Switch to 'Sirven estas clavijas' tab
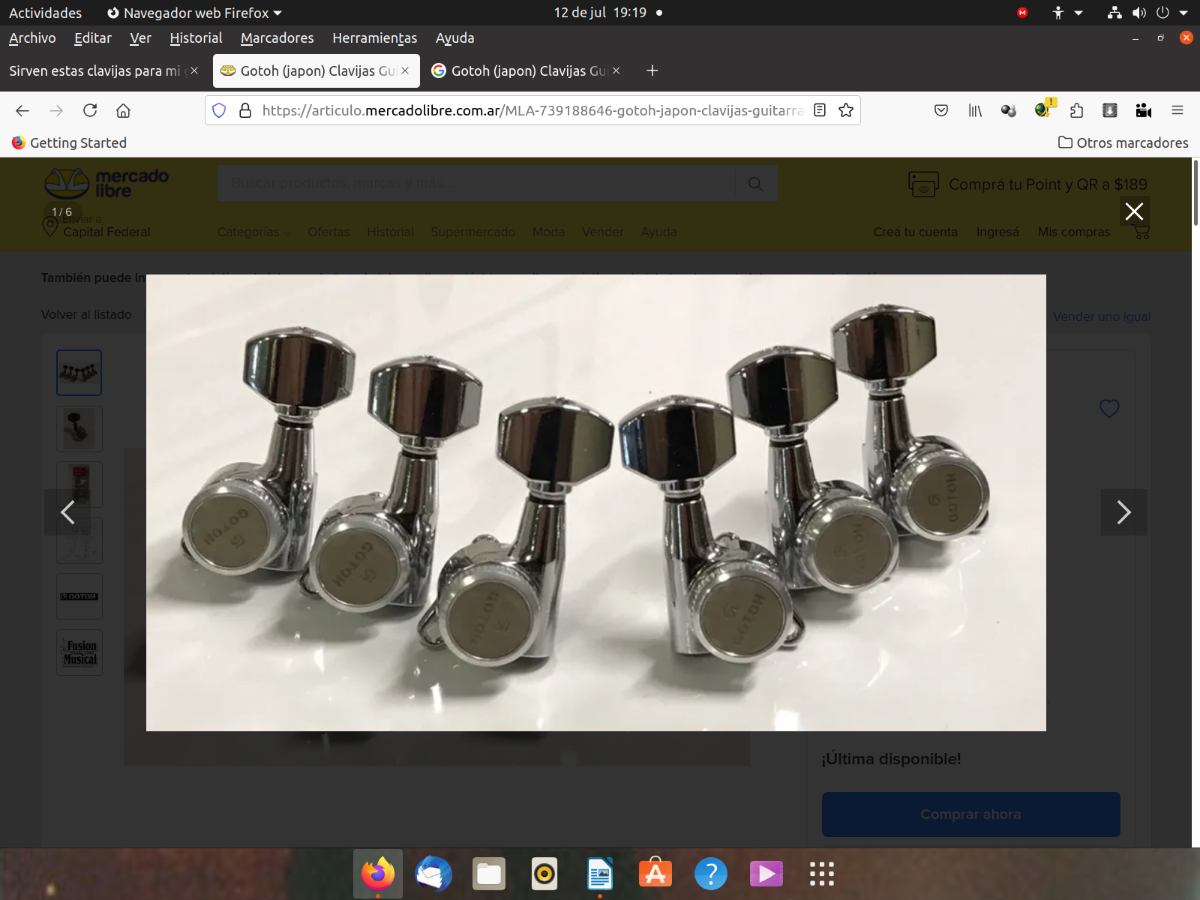 coord(96,71)
